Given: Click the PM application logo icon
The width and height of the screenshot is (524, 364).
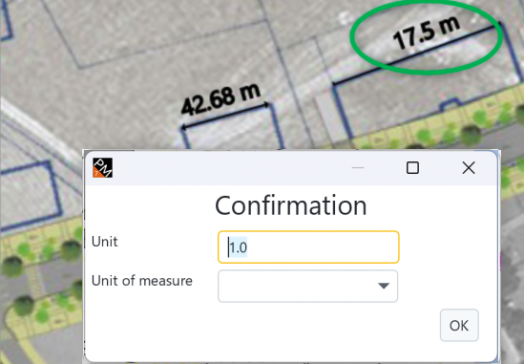Looking at the screenshot, I should (103, 168).
